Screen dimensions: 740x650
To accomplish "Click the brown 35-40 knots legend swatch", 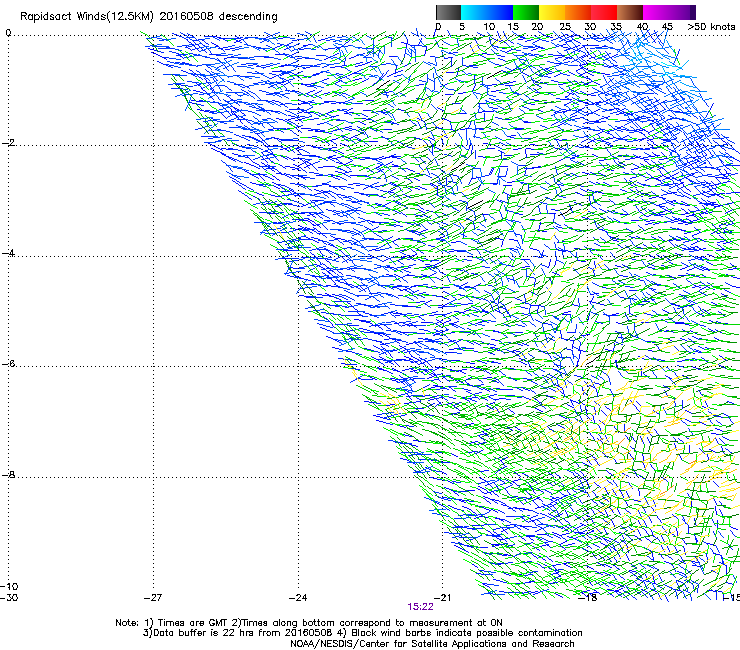I will tap(630, 12).
